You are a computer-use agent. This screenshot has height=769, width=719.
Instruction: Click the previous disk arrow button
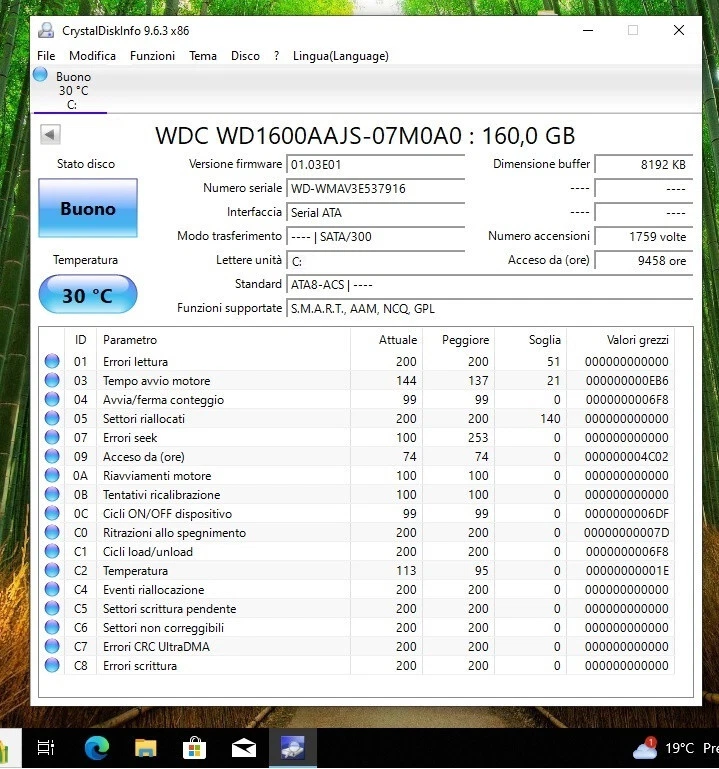pos(50,134)
